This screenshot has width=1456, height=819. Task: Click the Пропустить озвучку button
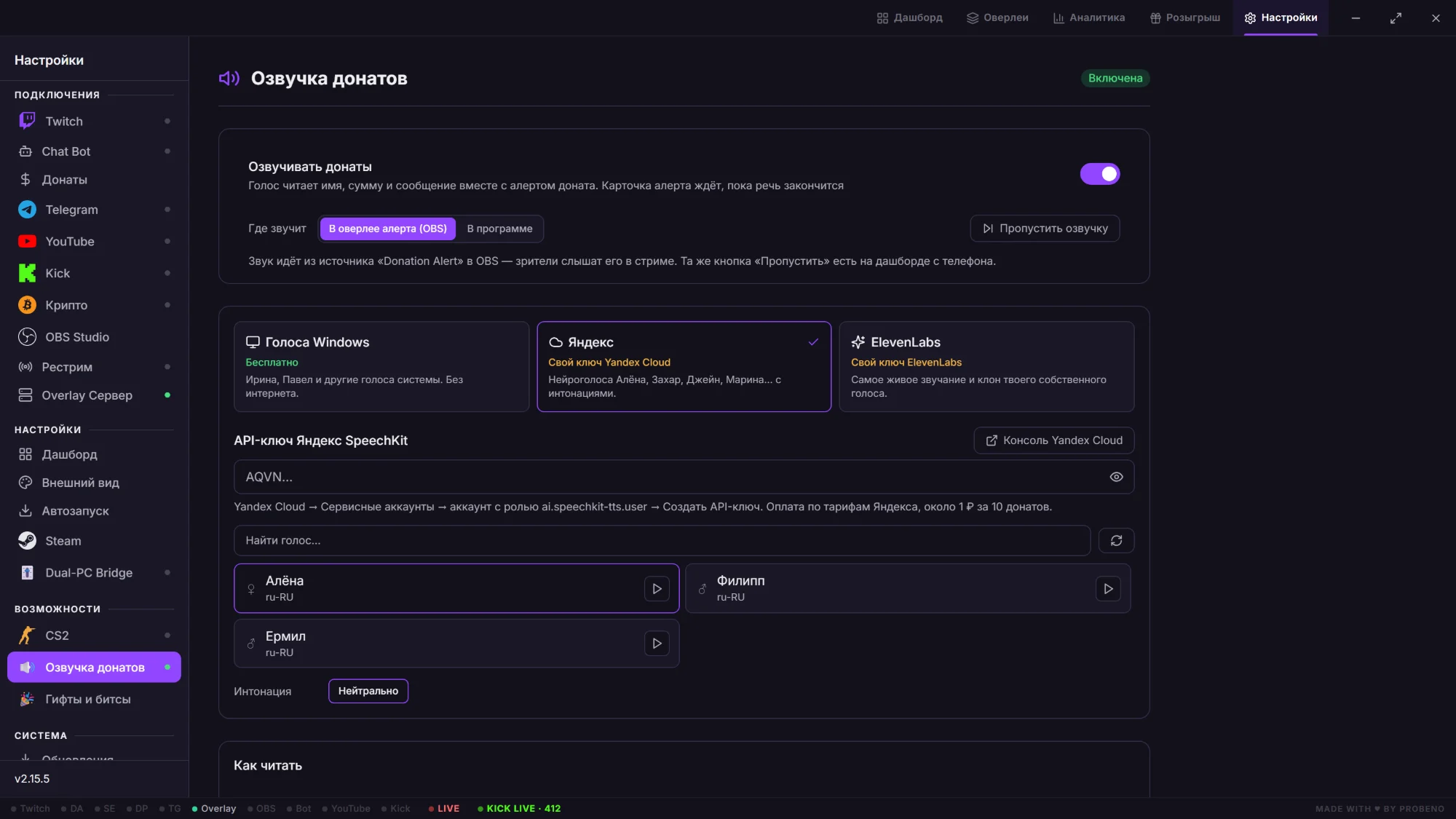(1045, 229)
